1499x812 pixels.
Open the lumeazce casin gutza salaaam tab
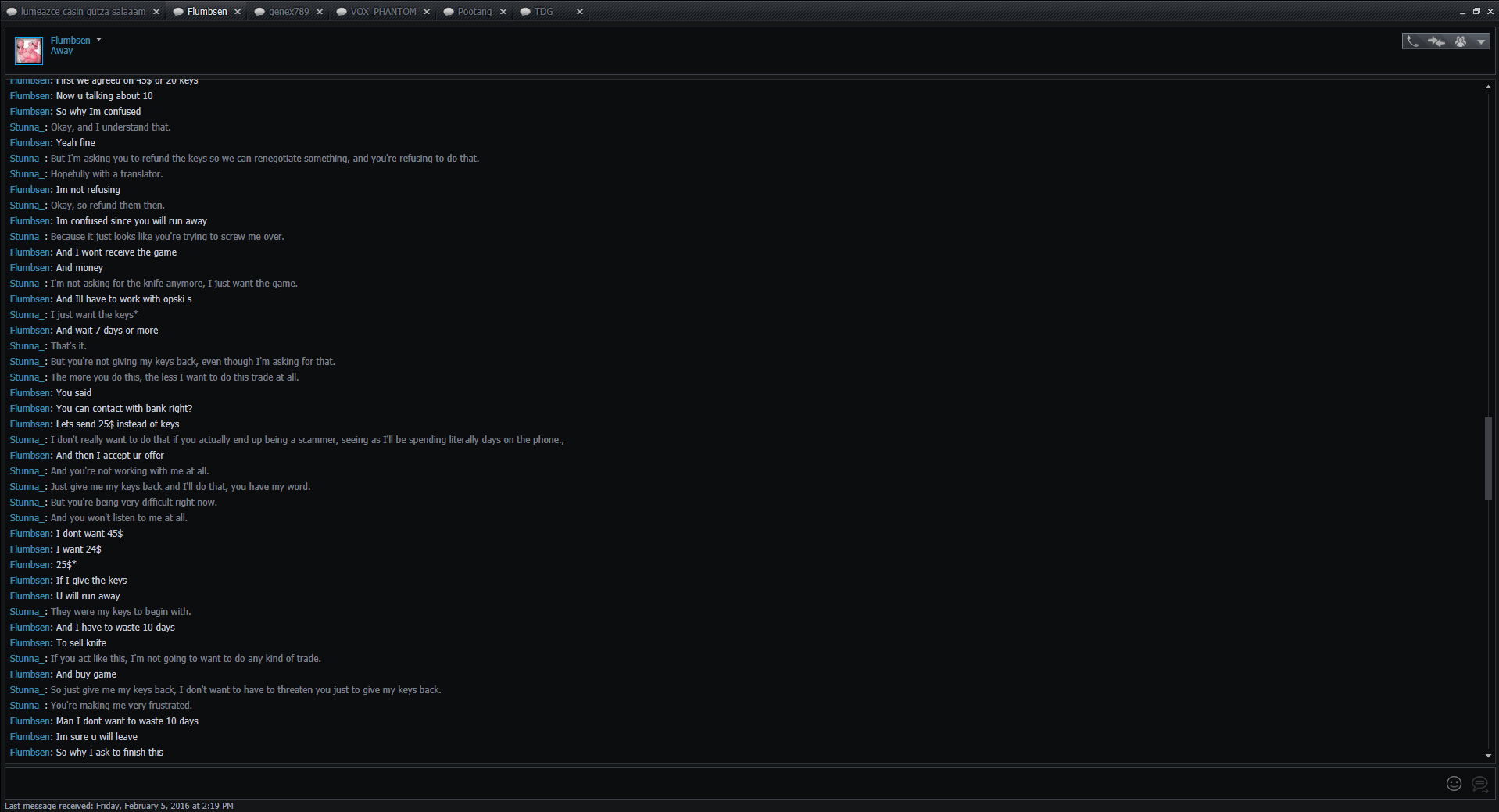[83, 12]
